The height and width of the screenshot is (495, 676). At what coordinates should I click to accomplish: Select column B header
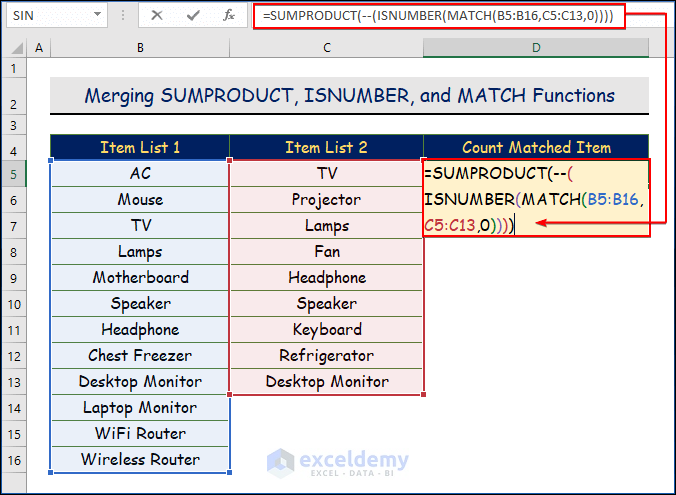[x=140, y=47]
